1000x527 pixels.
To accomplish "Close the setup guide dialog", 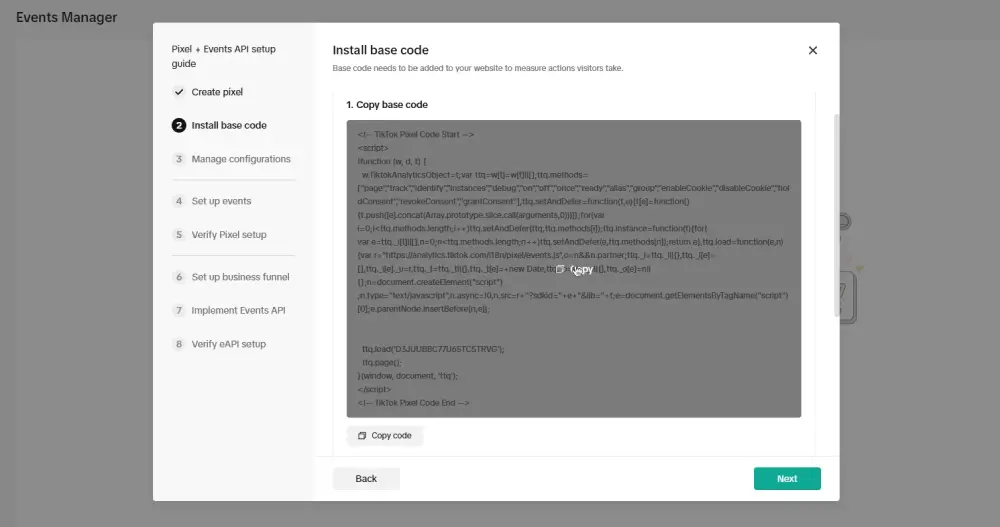I will tap(812, 50).
